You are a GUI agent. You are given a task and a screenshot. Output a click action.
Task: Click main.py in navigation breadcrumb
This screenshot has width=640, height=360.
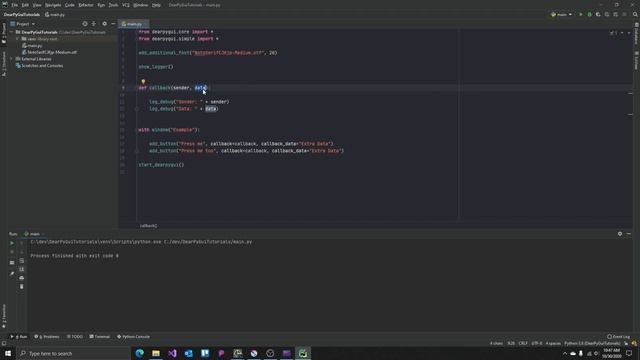tap(55, 15)
